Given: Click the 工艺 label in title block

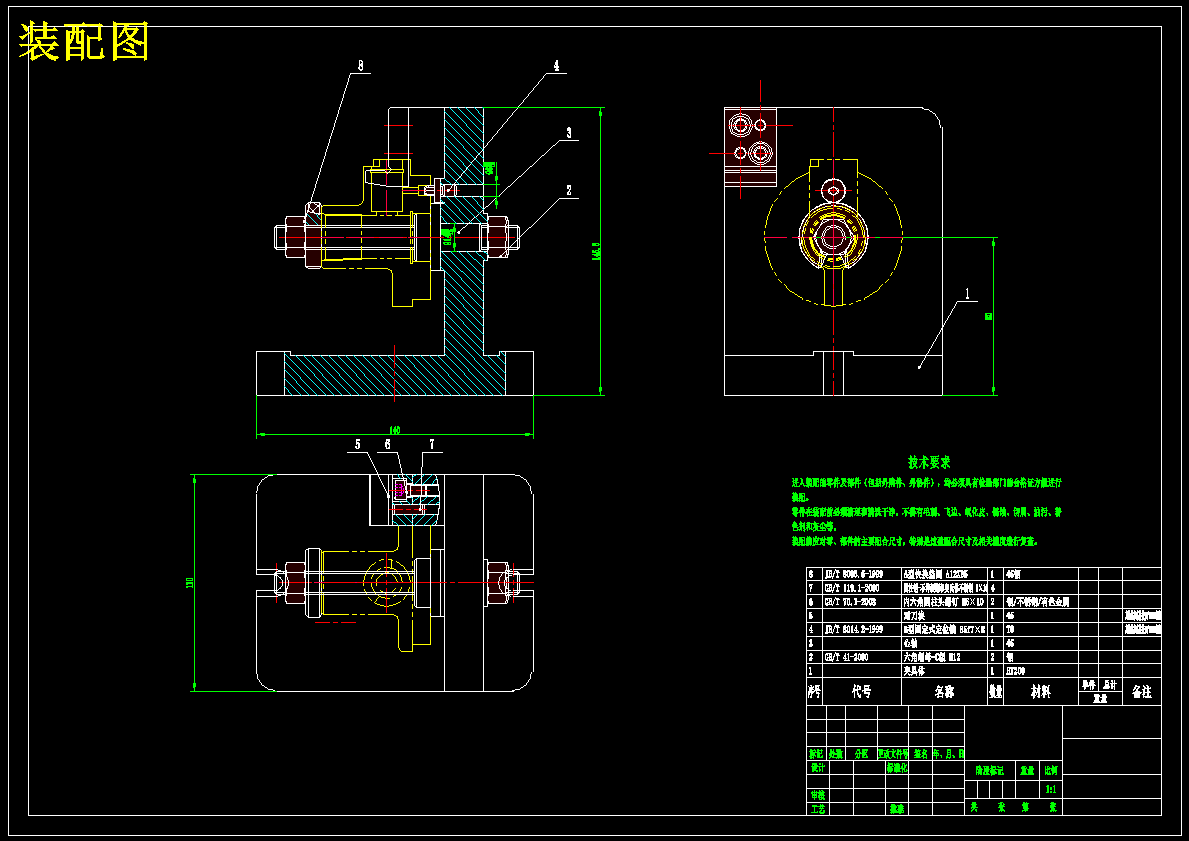Looking at the screenshot, I should pos(817,809).
